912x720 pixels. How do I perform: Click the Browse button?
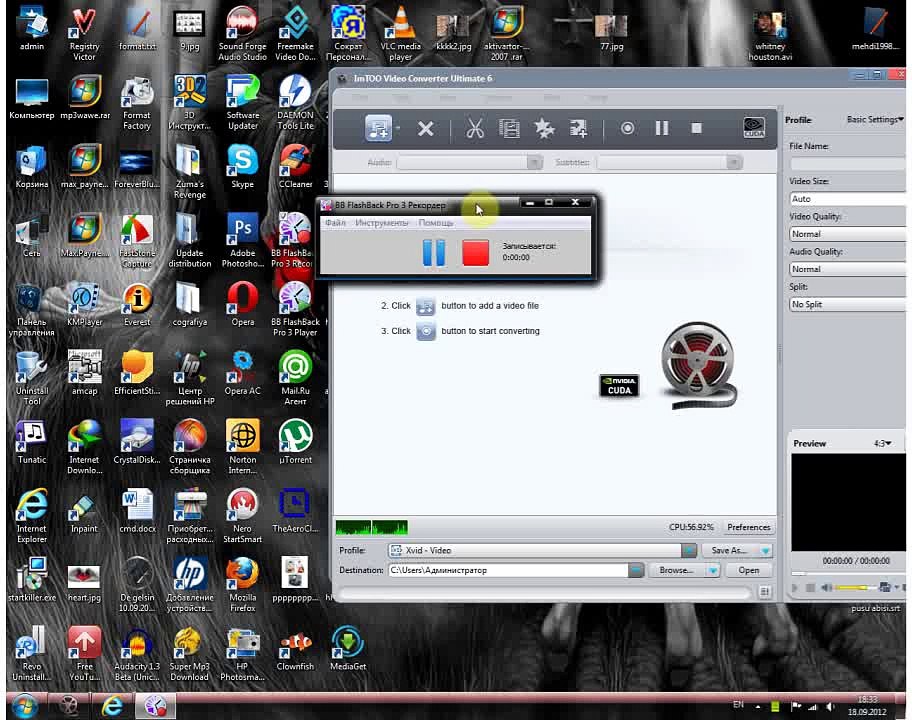point(676,570)
